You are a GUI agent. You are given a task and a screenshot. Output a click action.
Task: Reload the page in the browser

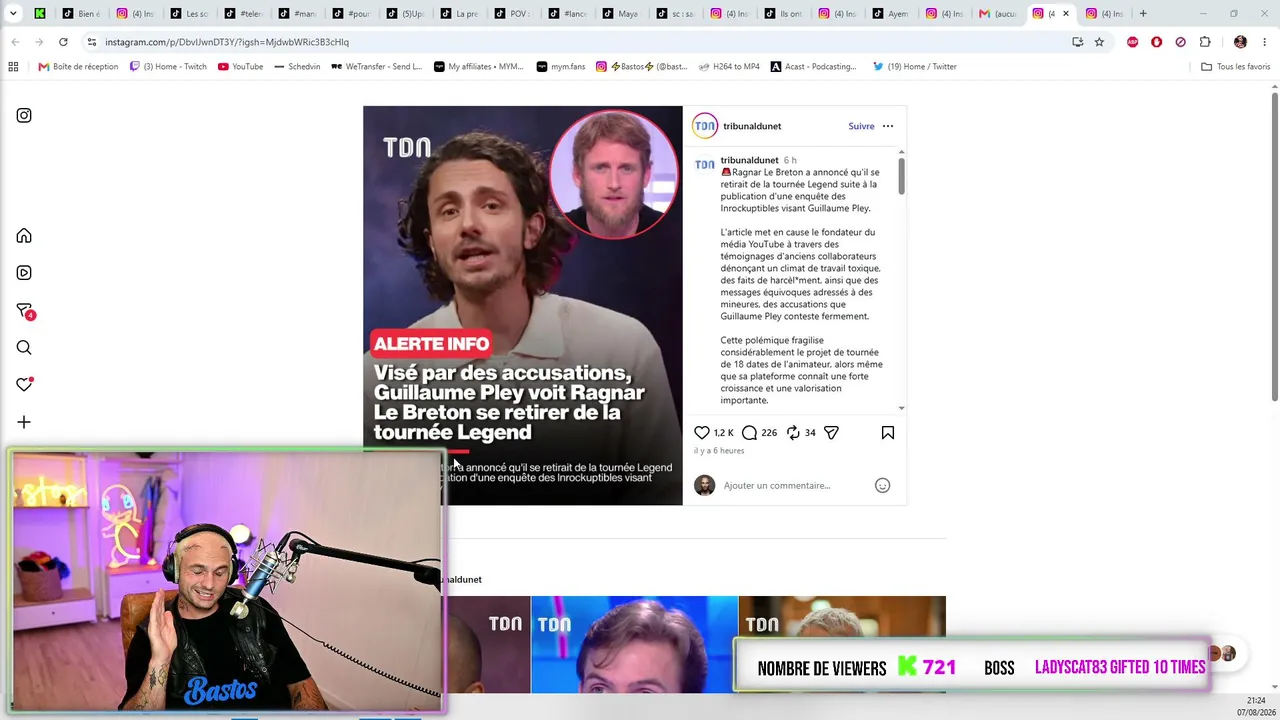click(x=63, y=42)
